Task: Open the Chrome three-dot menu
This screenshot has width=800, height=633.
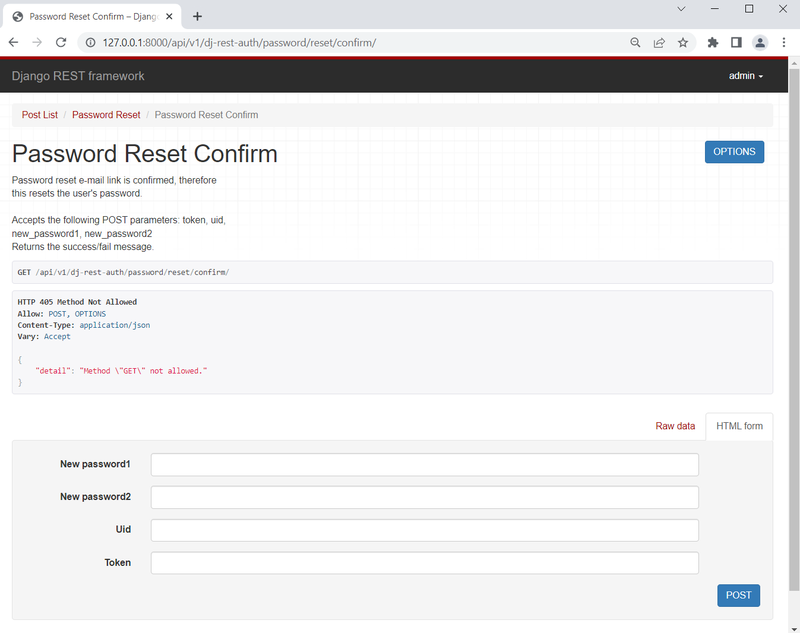Action: [784, 43]
